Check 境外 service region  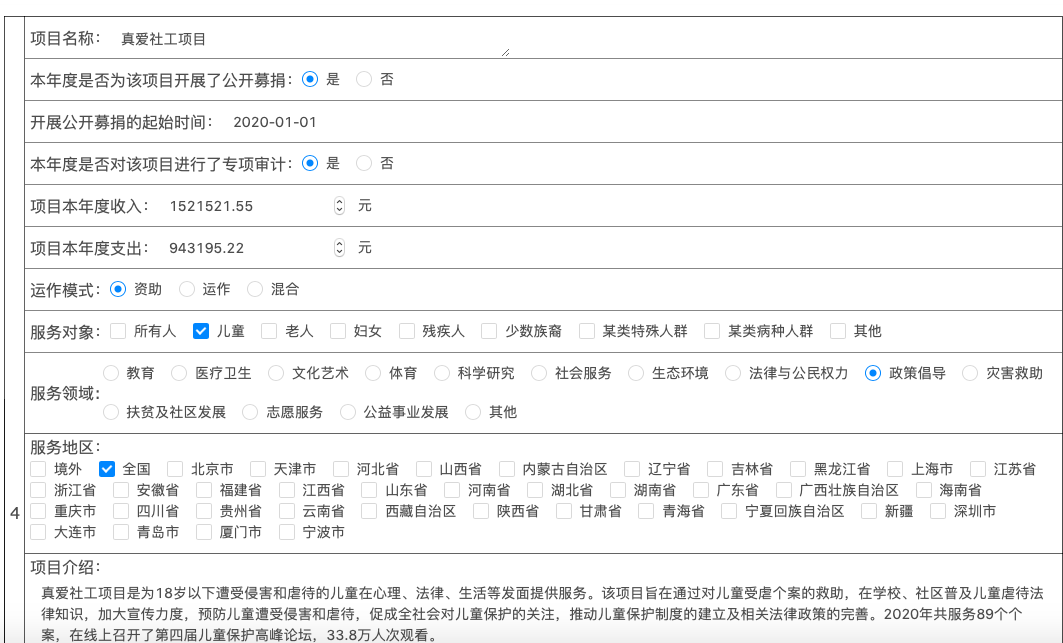(38, 469)
